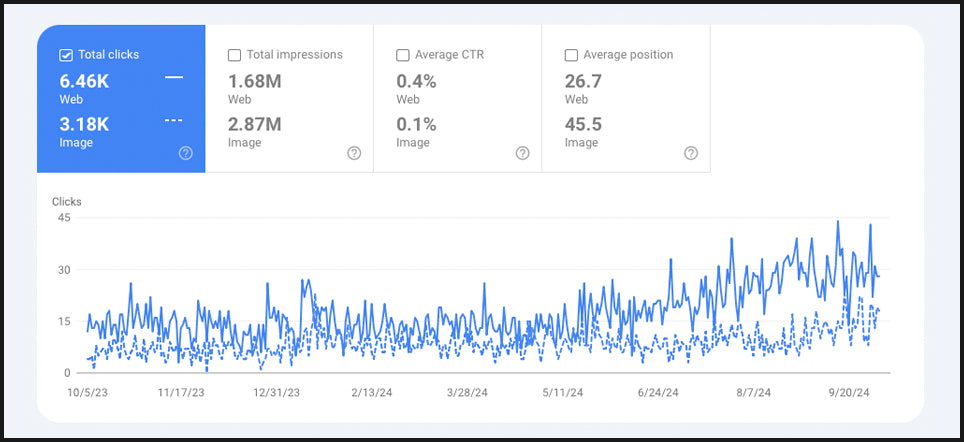The height and width of the screenshot is (442, 964).
Task: Click the 0.4% Web CTR value
Action: (416, 81)
